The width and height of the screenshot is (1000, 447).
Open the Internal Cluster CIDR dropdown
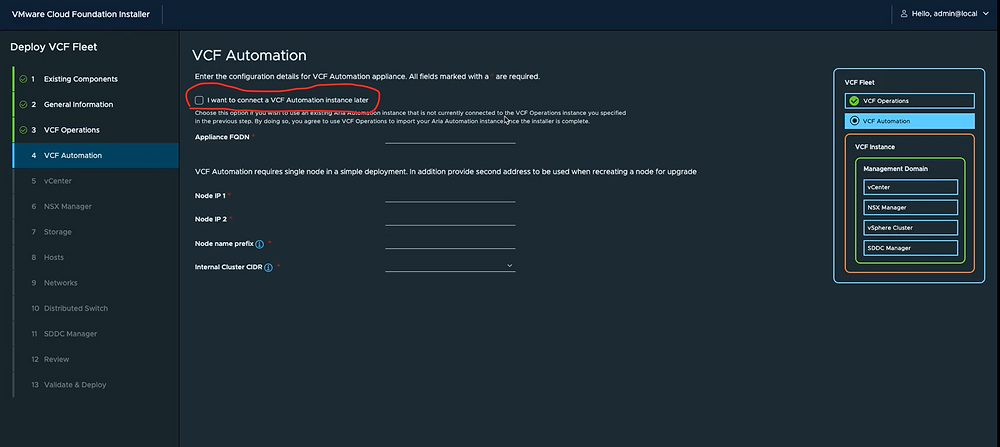[x=450, y=265]
